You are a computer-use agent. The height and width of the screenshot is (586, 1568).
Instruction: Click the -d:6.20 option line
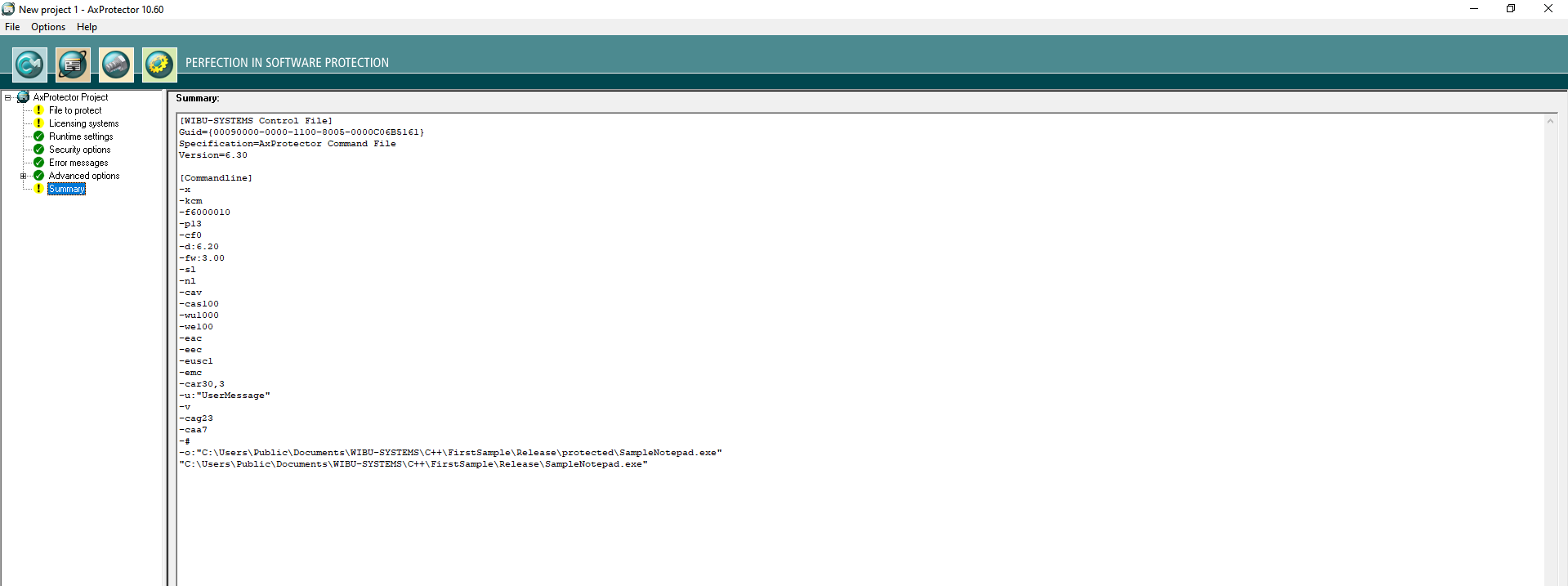[x=199, y=247]
